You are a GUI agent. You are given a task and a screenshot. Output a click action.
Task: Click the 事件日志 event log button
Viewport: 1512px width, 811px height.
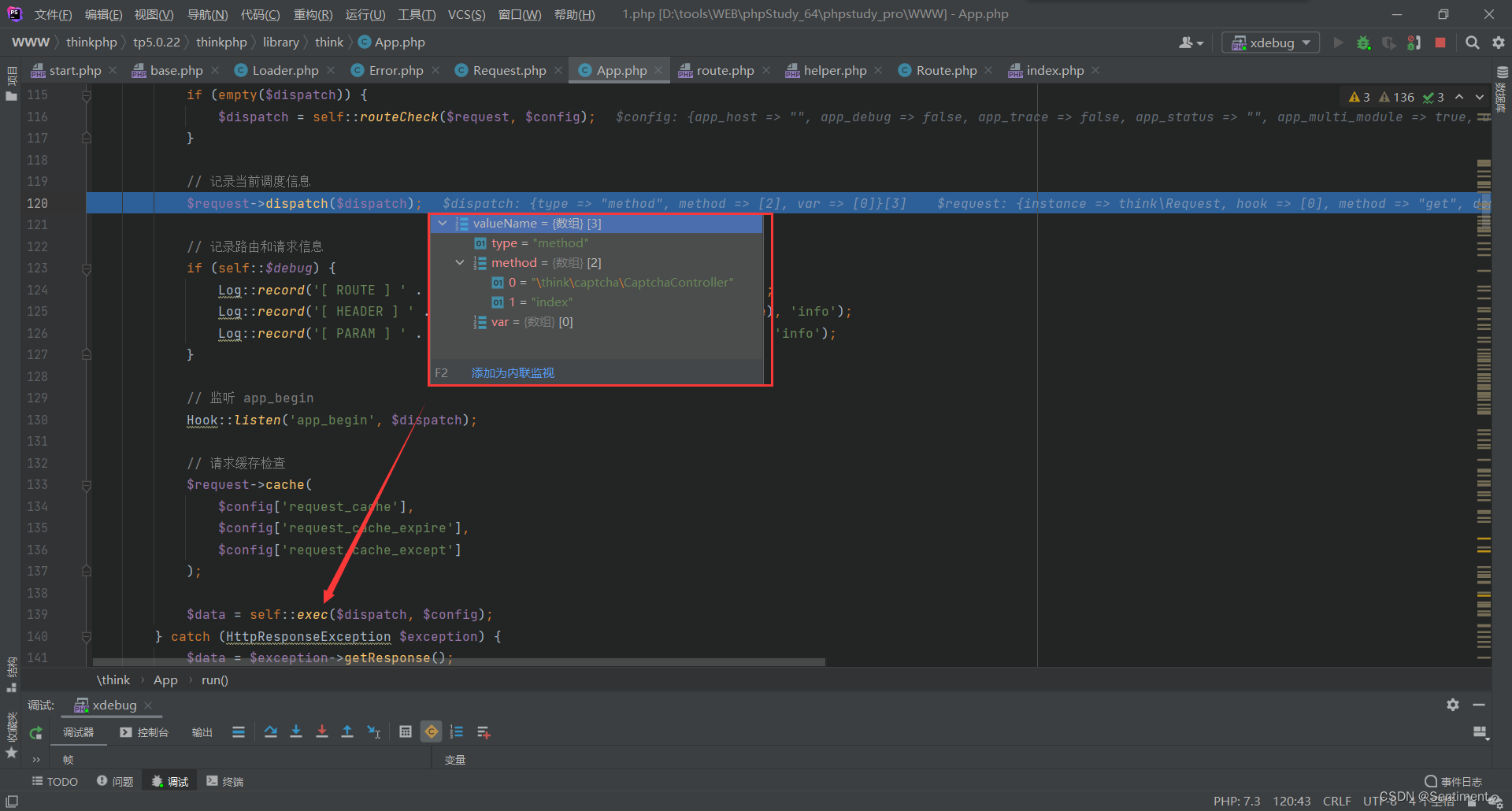pyautogui.click(x=1453, y=782)
